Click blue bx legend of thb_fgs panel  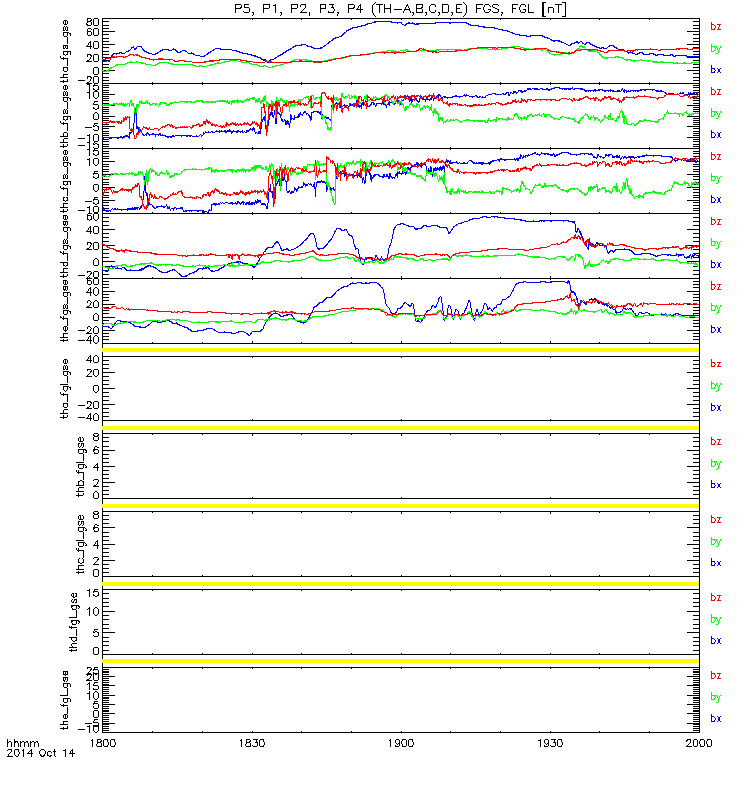click(716, 135)
